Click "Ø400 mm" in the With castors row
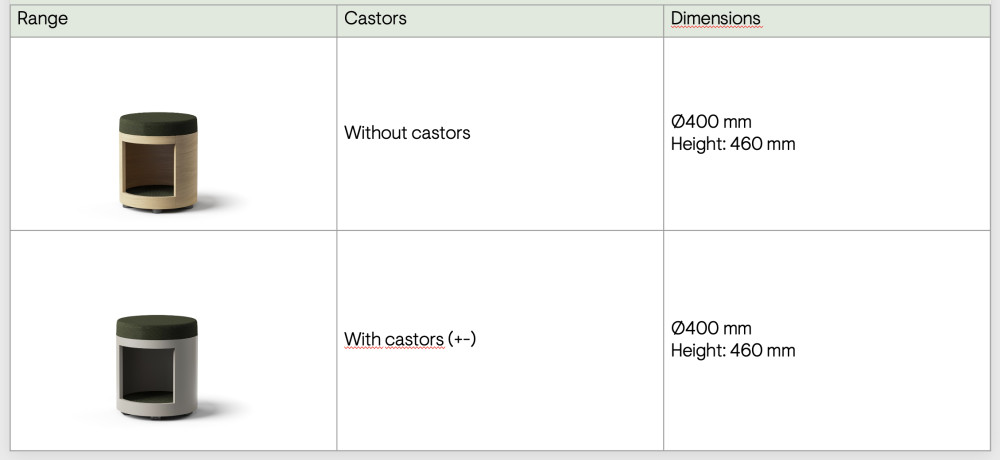The width and height of the screenshot is (1000, 460). click(711, 328)
